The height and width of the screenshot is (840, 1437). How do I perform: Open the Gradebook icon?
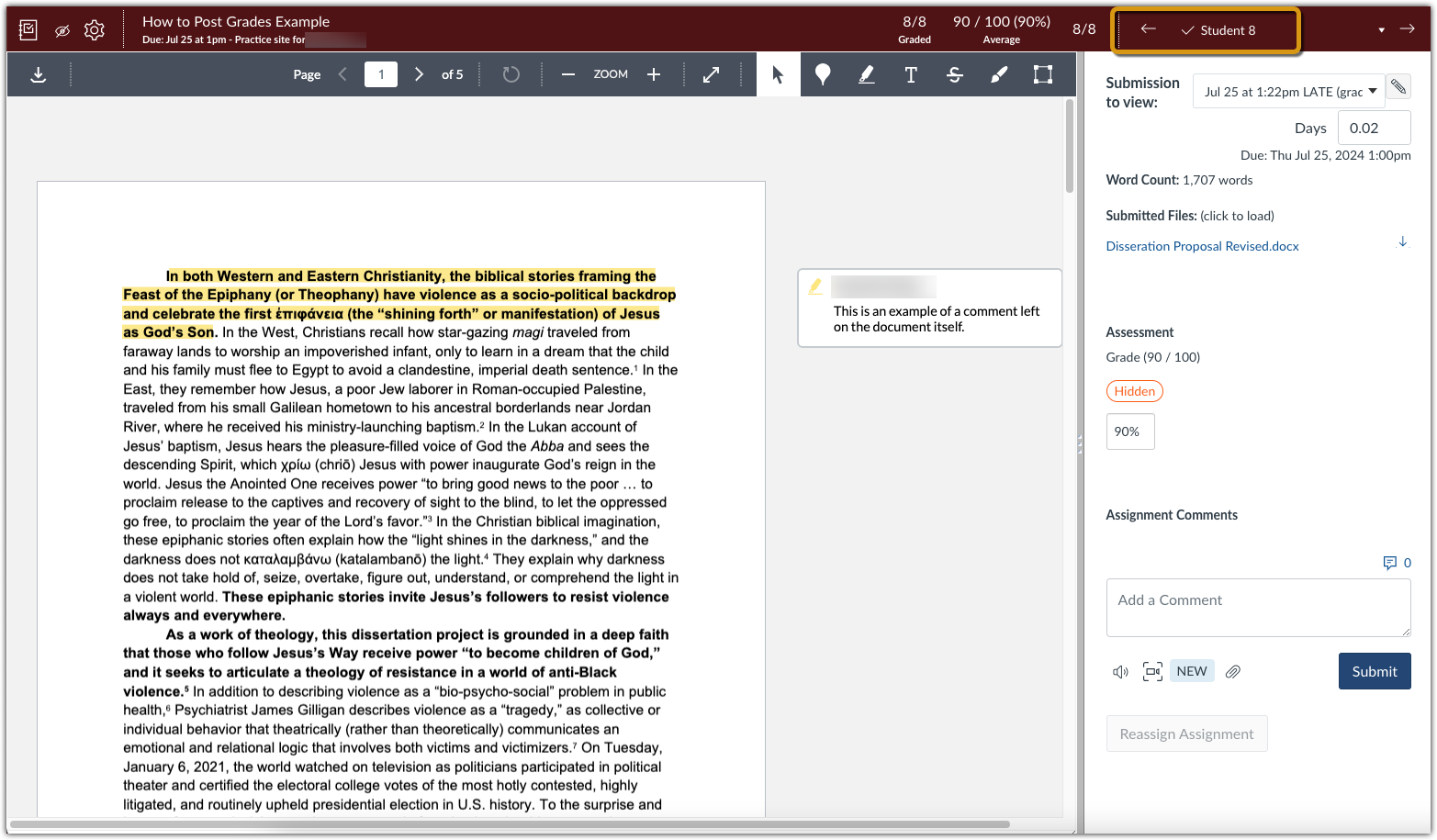pyautogui.click(x=28, y=30)
